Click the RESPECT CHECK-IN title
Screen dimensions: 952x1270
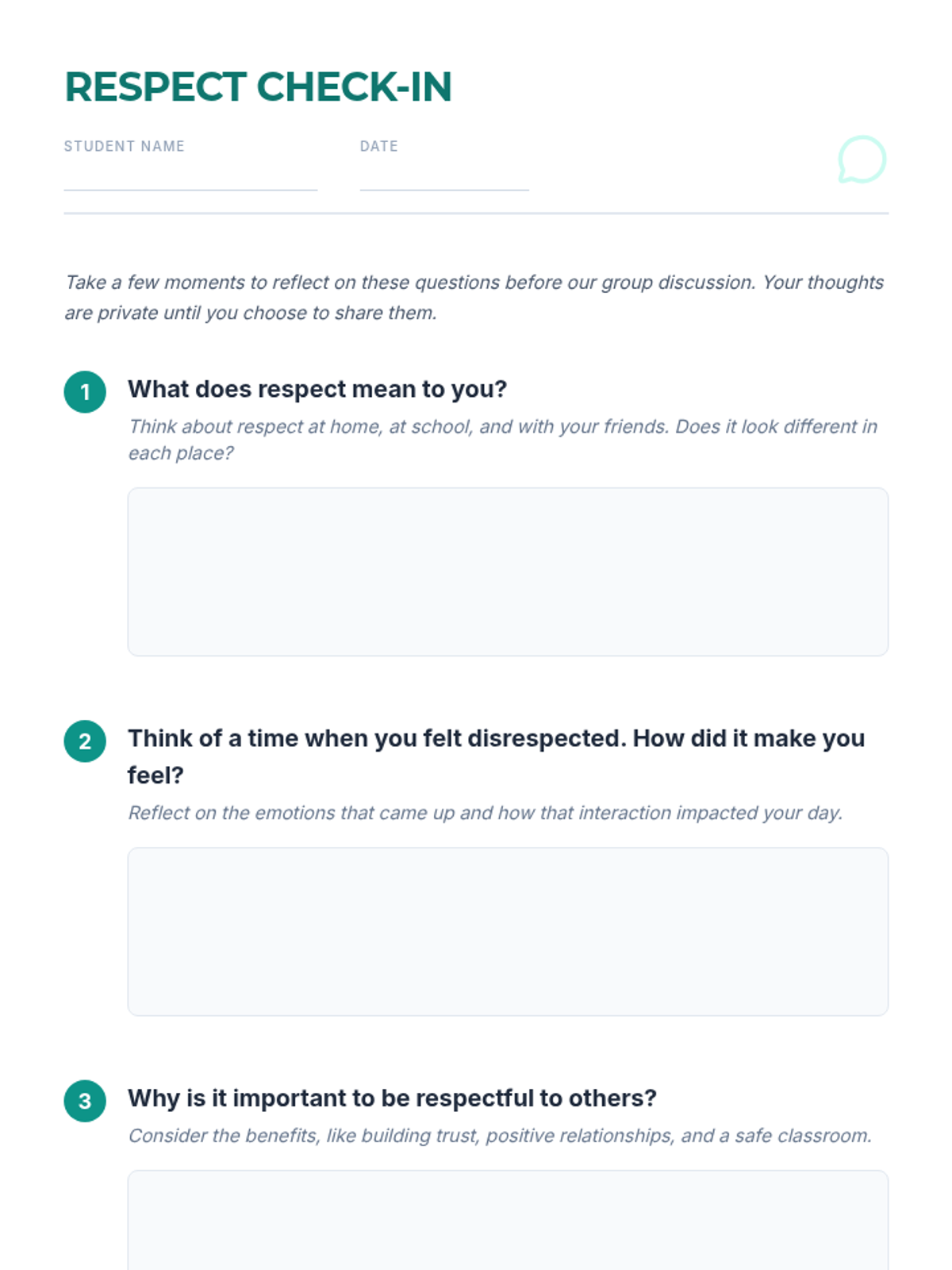(258, 87)
